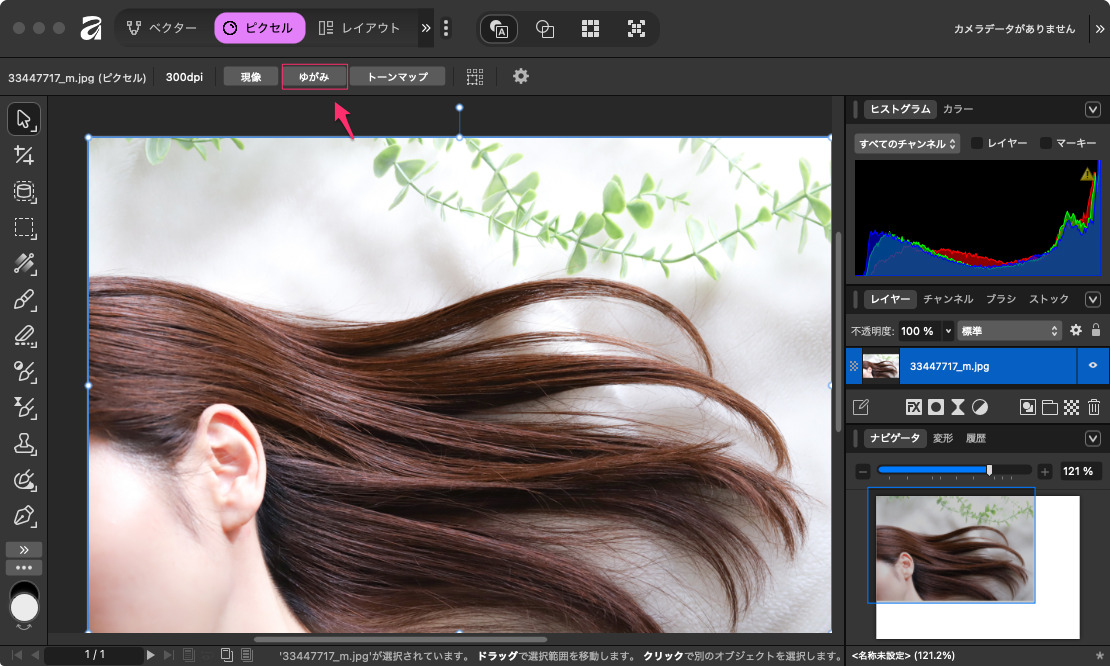This screenshot has height=666, width=1110.
Task: Select the Crop tool
Action: (24, 155)
